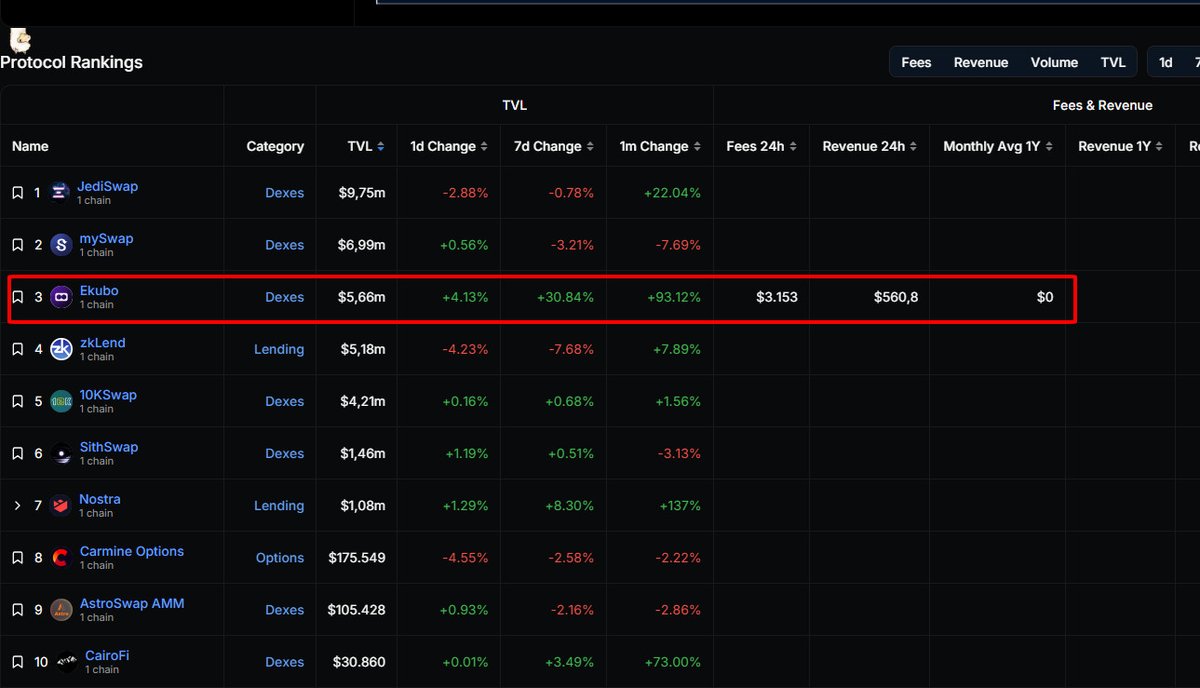Screen dimensions: 1200x688
Task: Click the JediSwap logo icon
Action: pyautogui.click(x=60, y=193)
